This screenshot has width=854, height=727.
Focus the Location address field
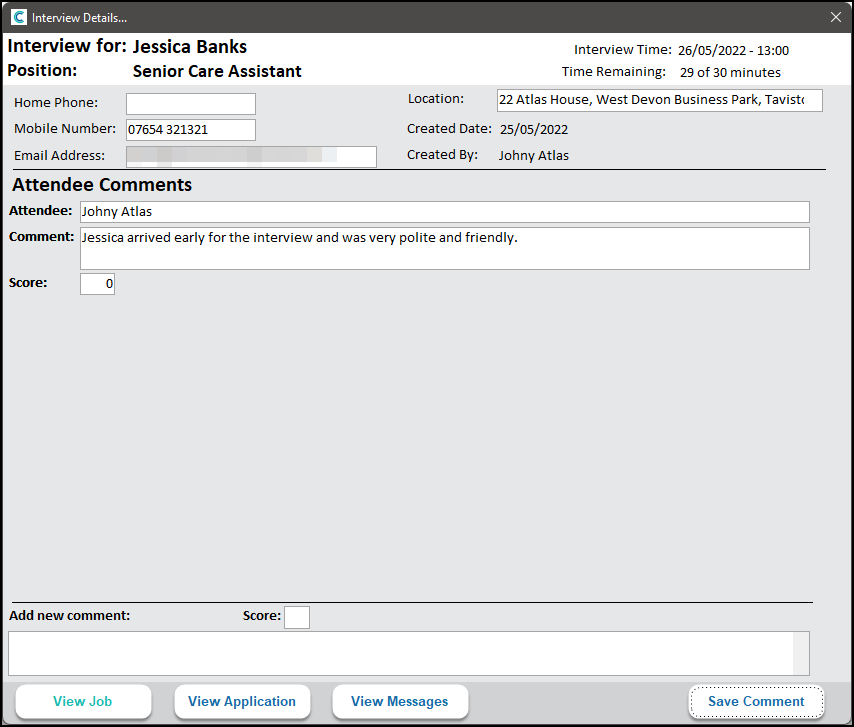659,100
